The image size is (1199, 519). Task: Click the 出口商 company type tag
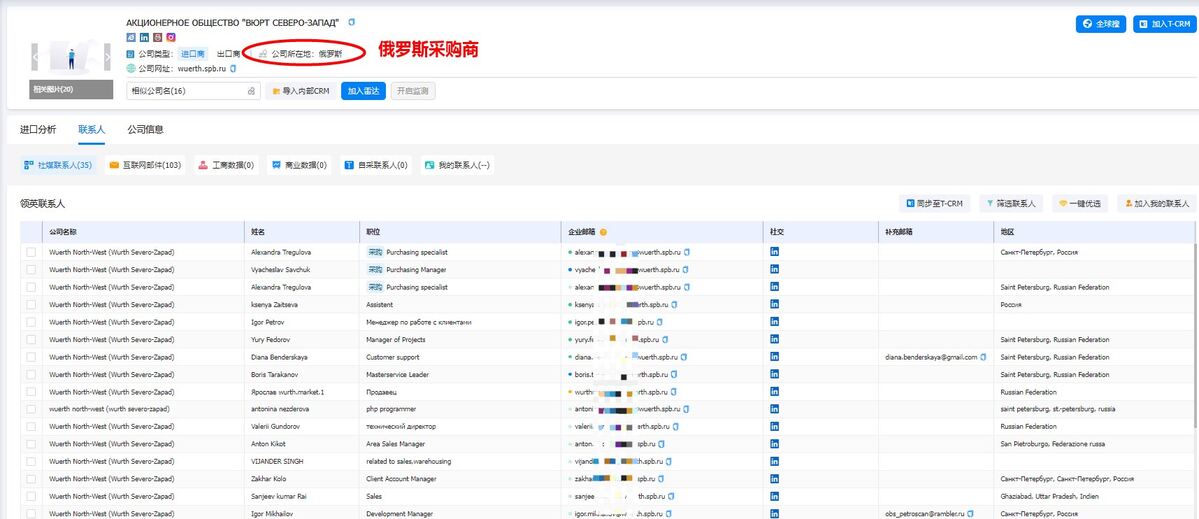(x=229, y=54)
